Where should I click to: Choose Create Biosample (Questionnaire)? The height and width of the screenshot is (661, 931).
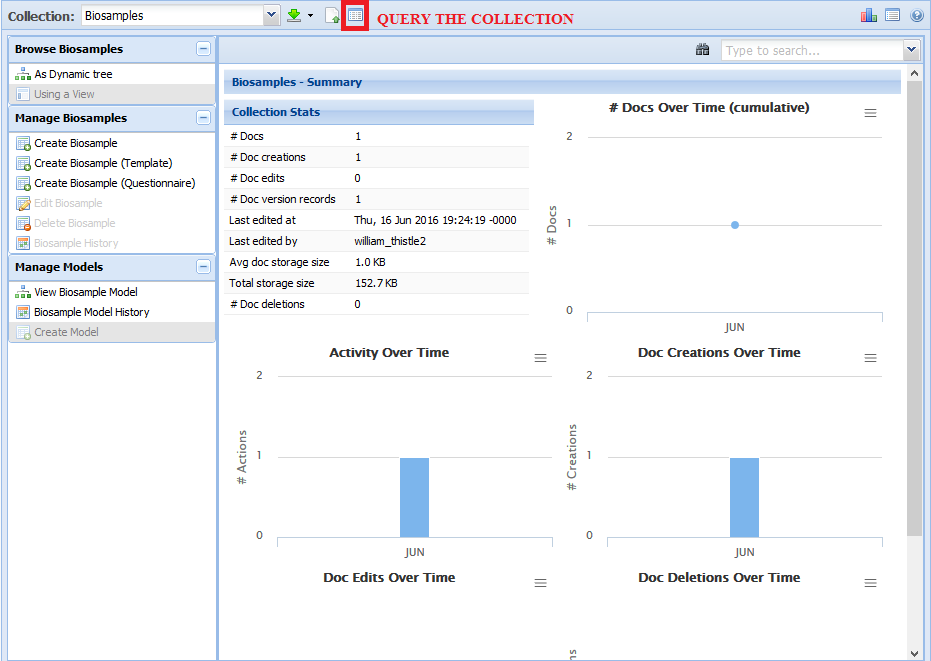point(114,183)
